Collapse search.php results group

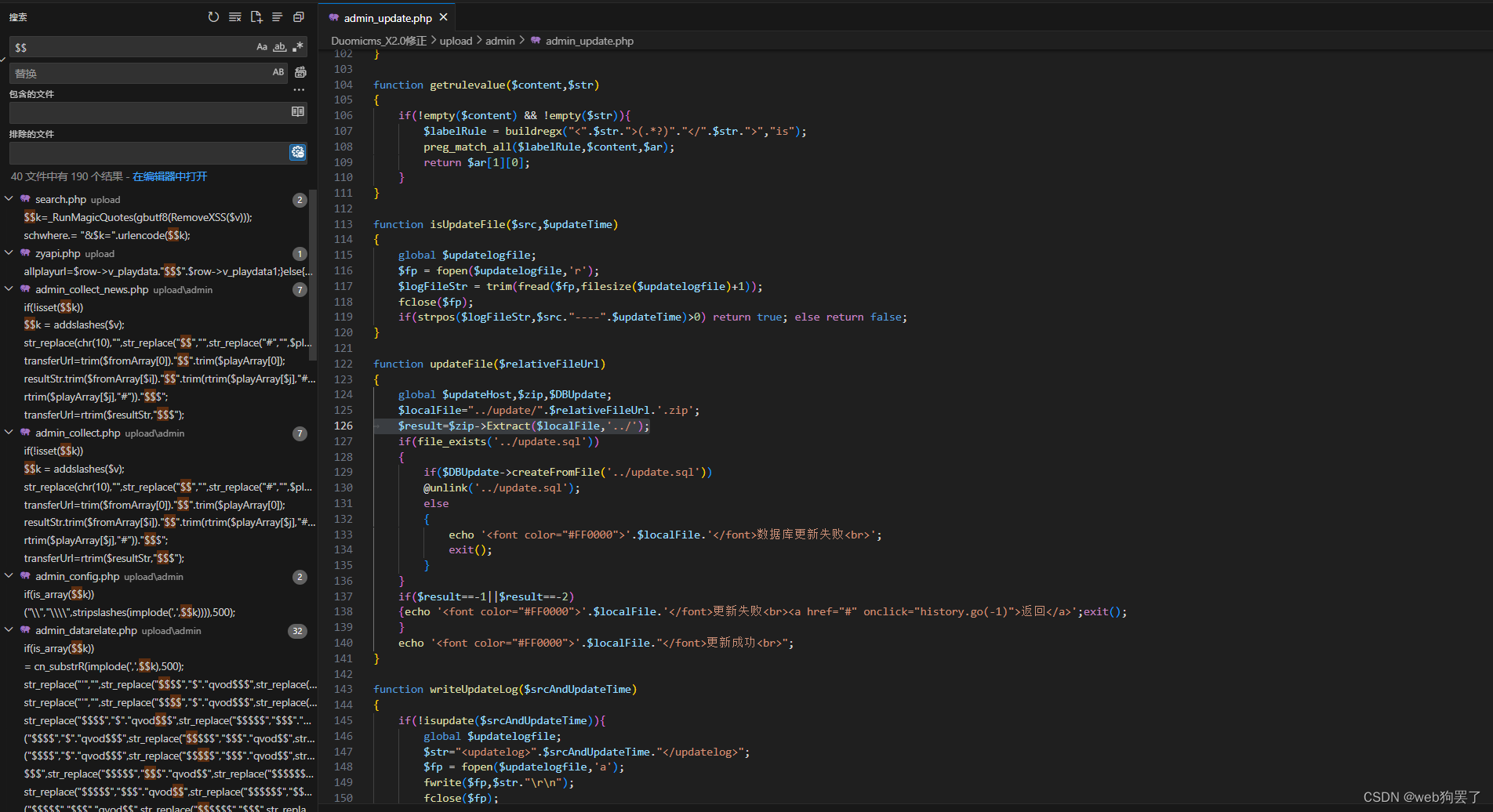pos(9,199)
